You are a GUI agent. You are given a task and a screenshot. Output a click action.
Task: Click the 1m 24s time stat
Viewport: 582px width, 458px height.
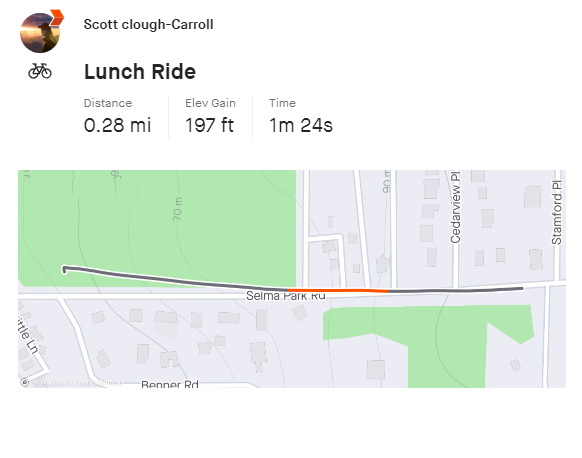click(301, 125)
